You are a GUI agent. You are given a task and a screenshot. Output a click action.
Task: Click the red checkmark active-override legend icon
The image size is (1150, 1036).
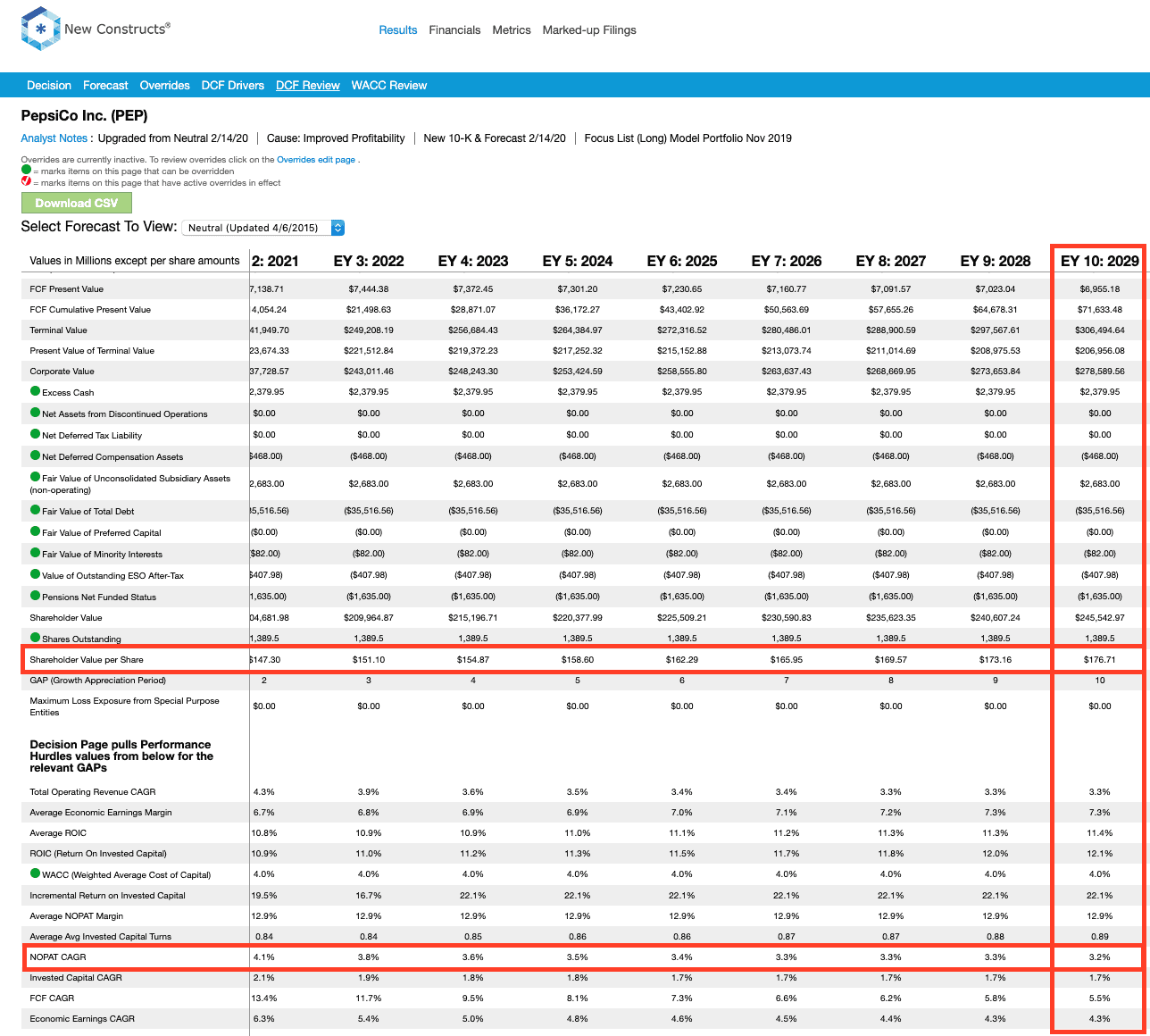(x=26, y=181)
